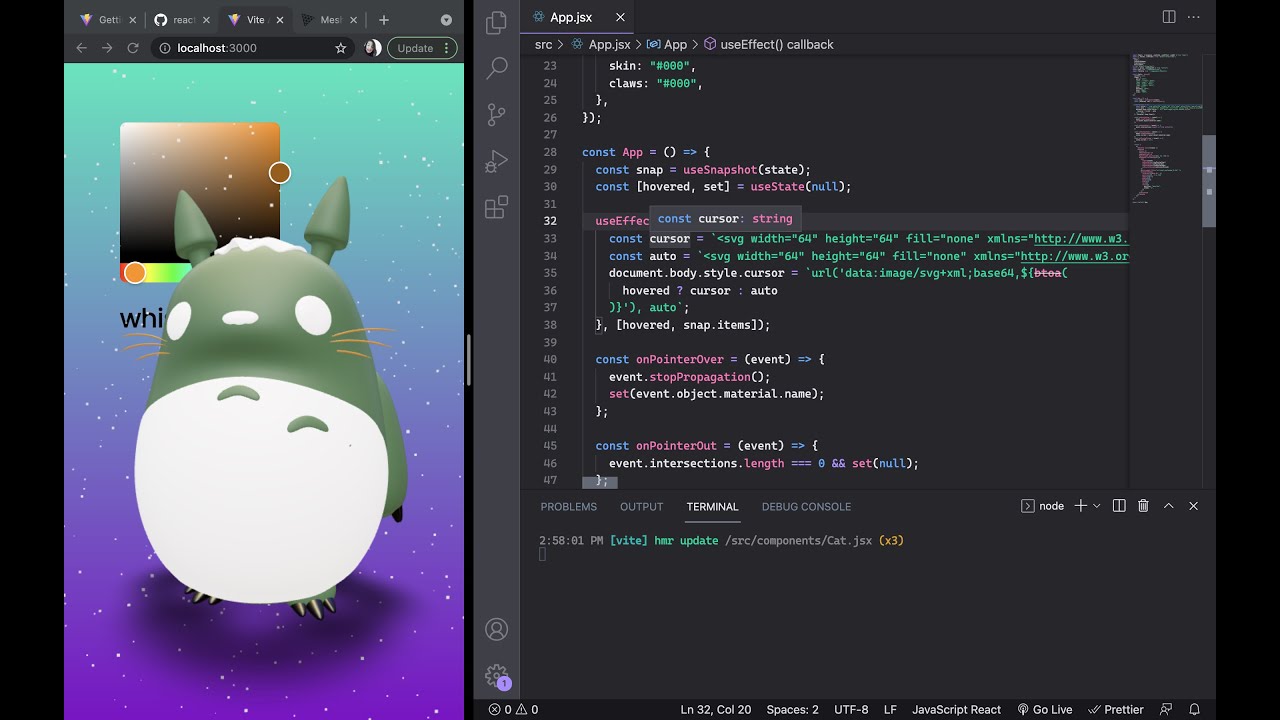Viewport: 1280px width, 720px height.
Task: Change the end of line sequence LF
Action: click(x=890, y=709)
